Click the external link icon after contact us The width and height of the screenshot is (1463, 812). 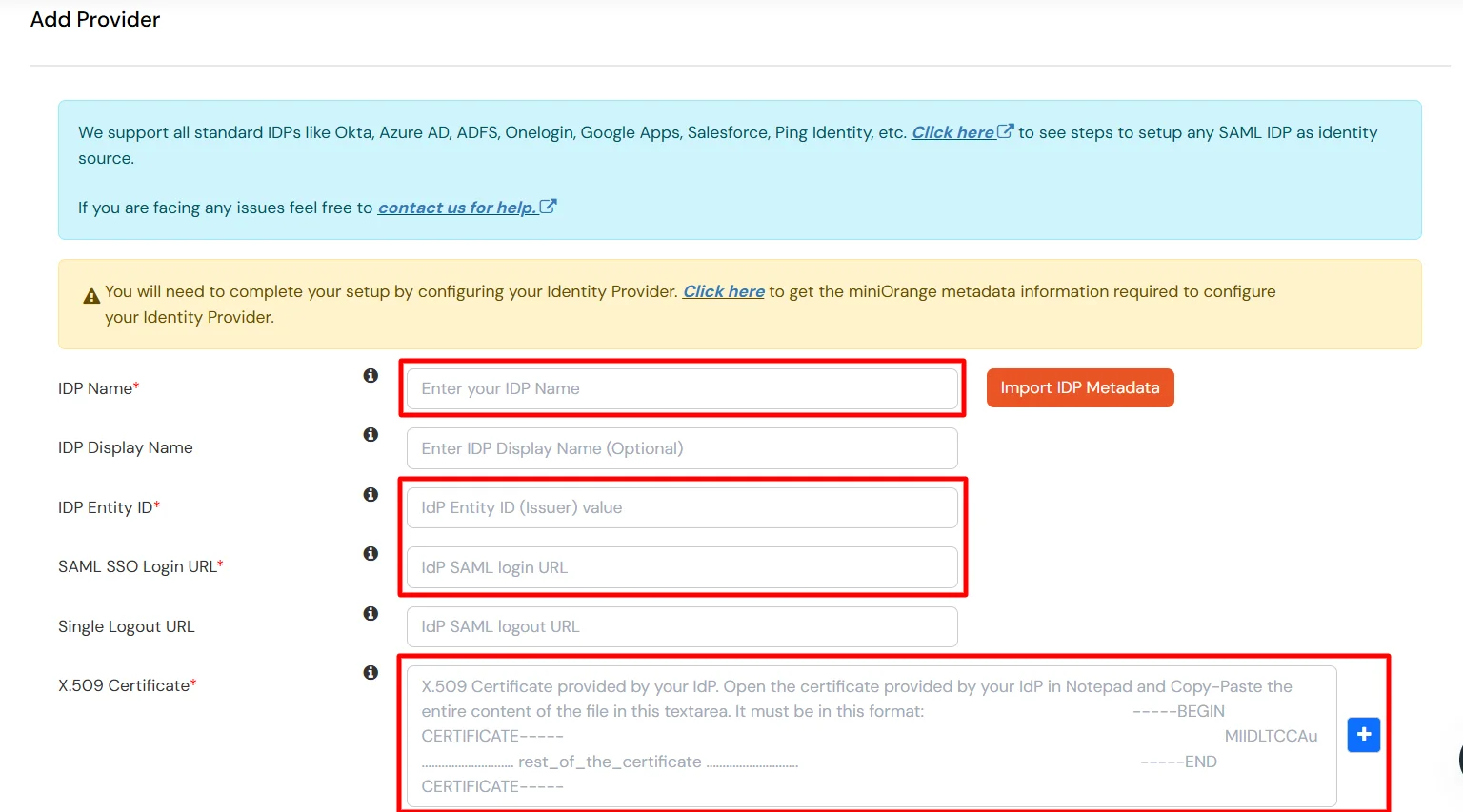click(548, 206)
